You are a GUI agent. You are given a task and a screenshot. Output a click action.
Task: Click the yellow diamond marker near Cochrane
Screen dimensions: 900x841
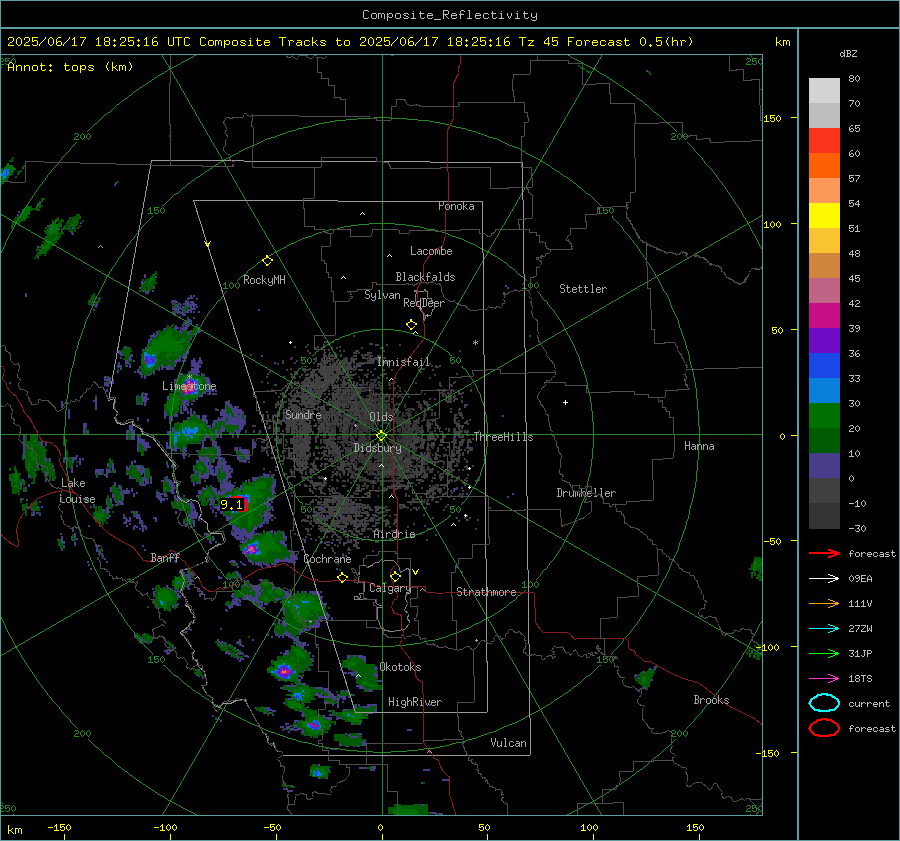click(x=342, y=577)
